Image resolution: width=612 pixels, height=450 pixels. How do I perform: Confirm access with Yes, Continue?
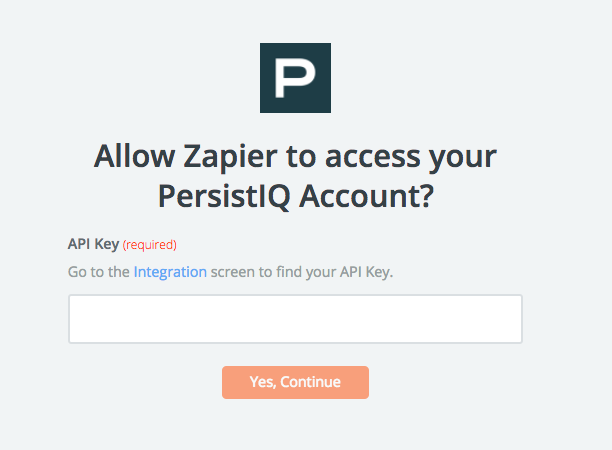click(295, 382)
